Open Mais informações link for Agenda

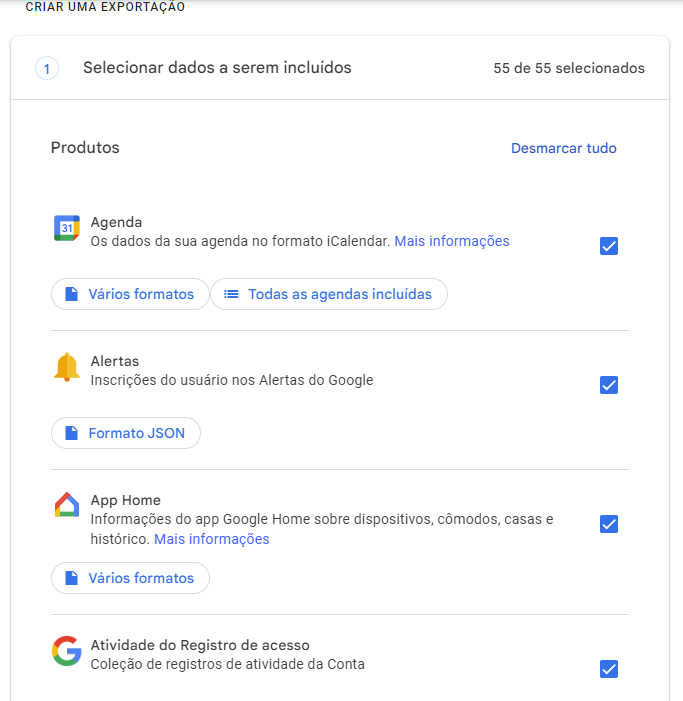click(451, 241)
